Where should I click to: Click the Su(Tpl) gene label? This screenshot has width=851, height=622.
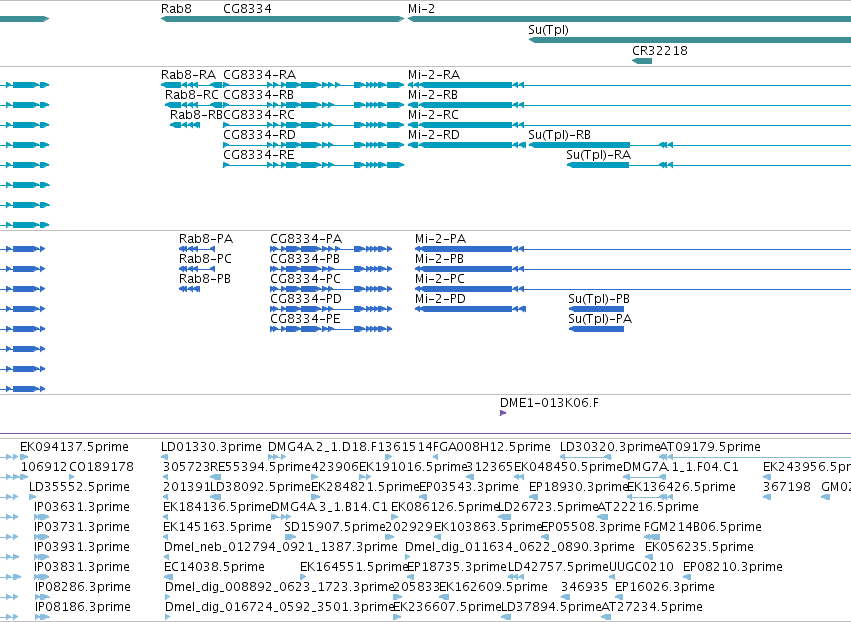pos(548,30)
